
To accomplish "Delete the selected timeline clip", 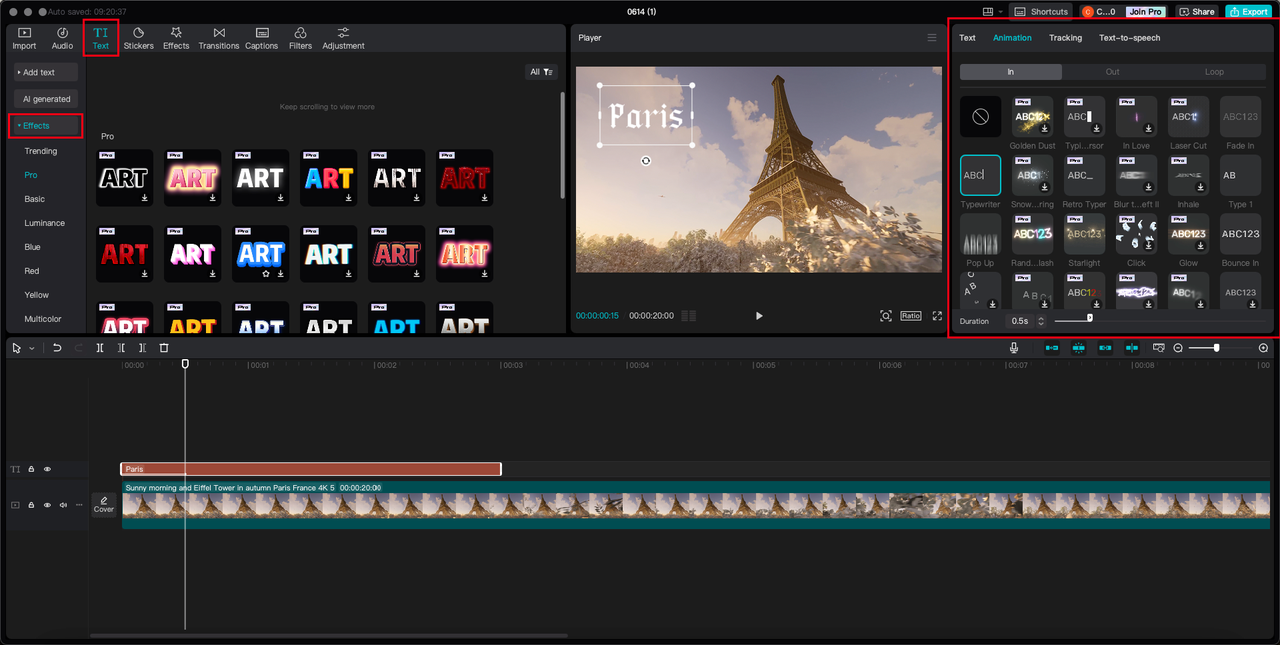I will 164,348.
